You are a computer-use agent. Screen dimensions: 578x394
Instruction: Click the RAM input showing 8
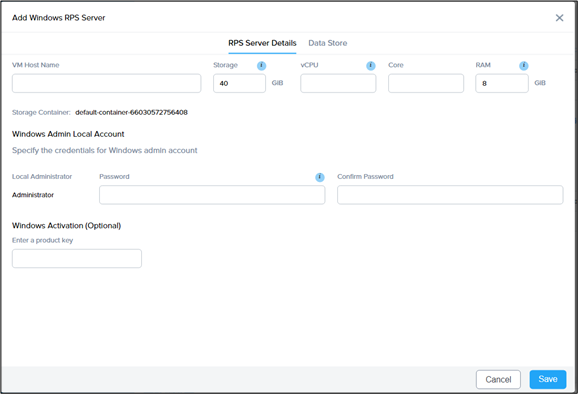click(x=502, y=83)
